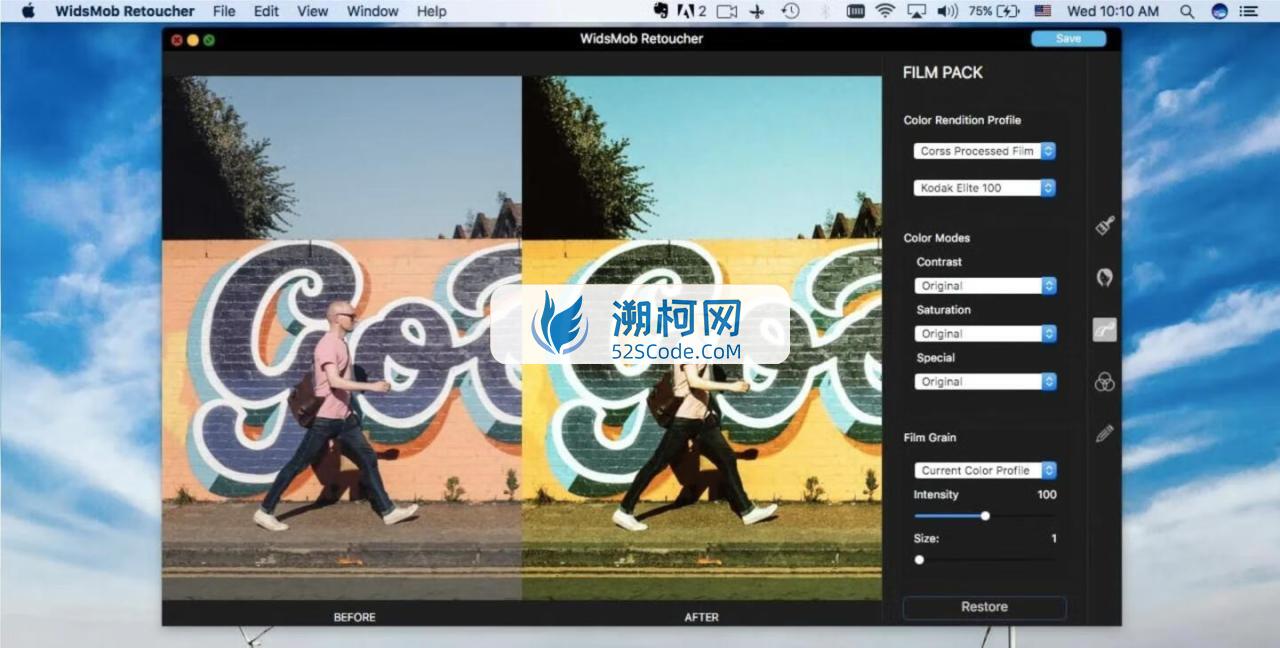Viewport: 1280px width, 648px height.
Task: Open the Window menu
Action: [x=372, y=11]
